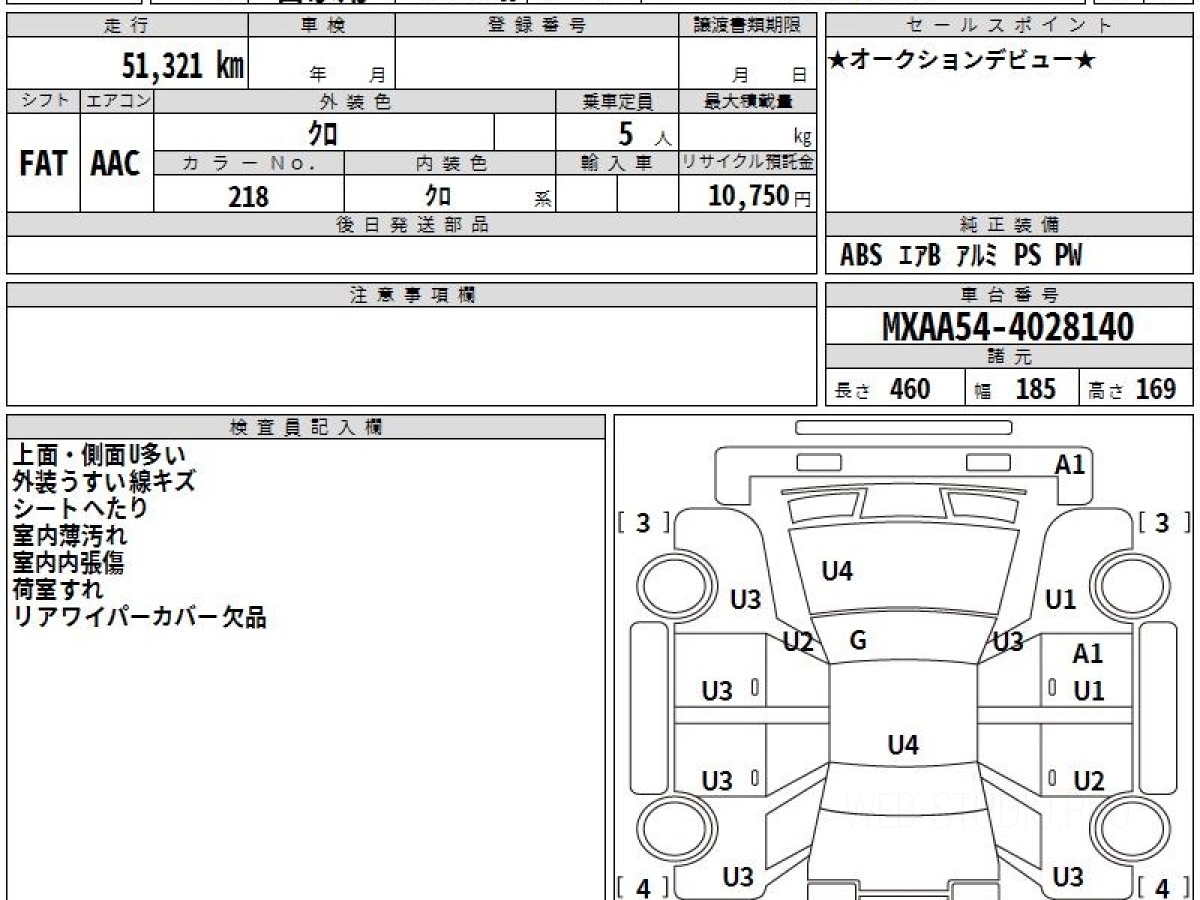Viewport: 1200px width, 900px height.
Task: Select ABS in the equipment list
Action: tap(861, 256)
